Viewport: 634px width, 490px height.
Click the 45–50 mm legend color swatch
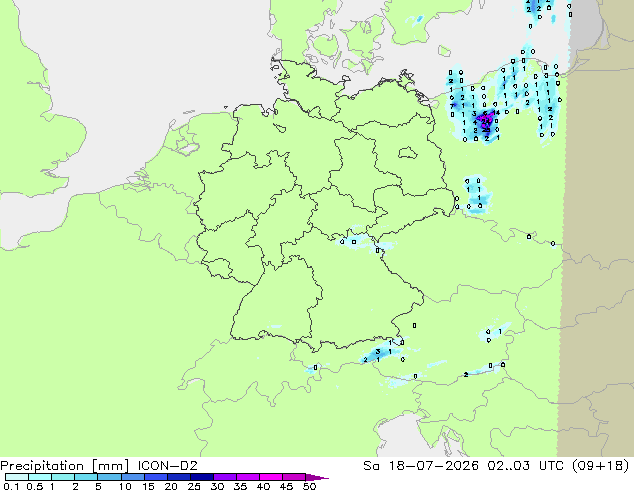tap(294, 477)
